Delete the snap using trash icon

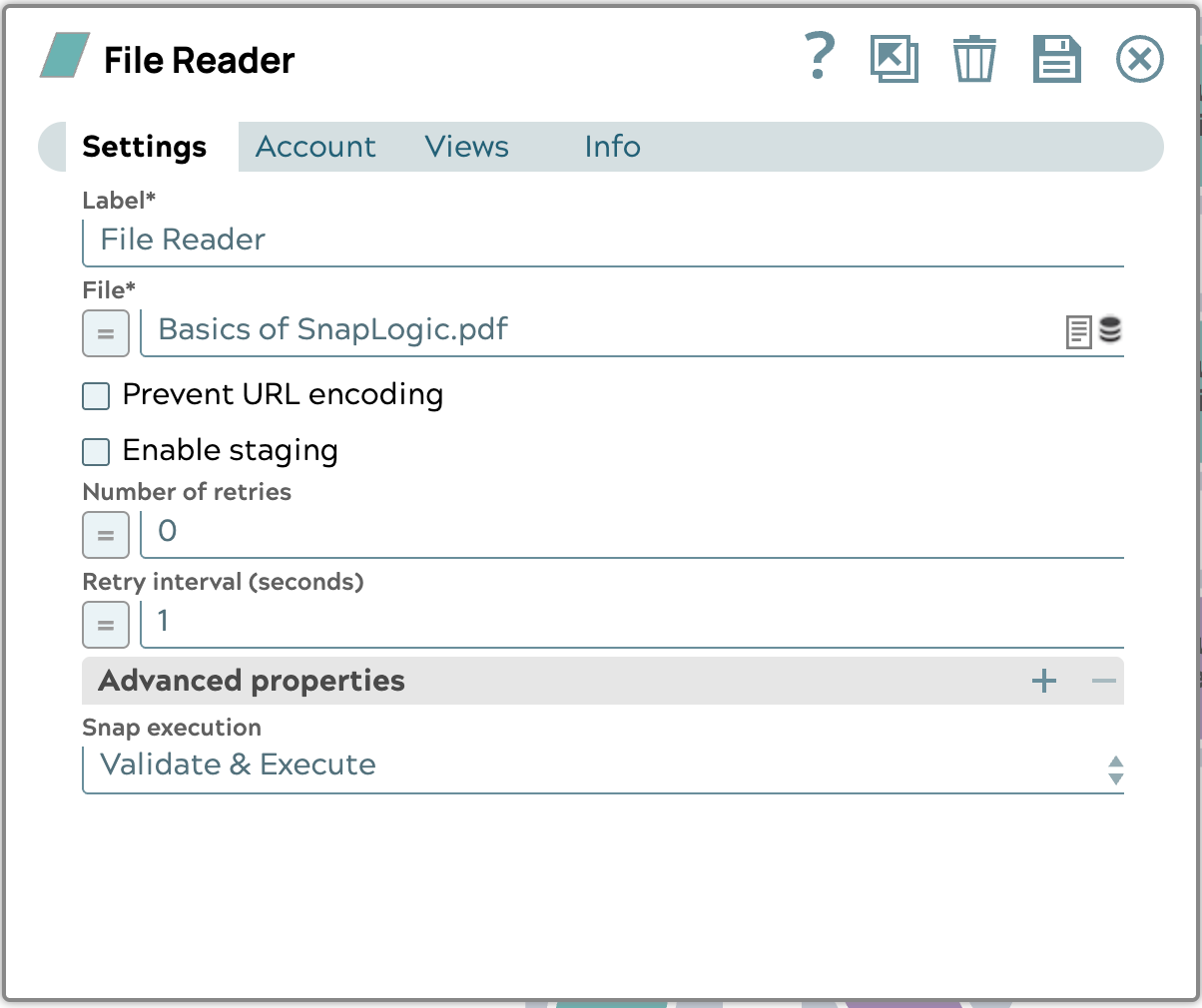click(973, 59)
